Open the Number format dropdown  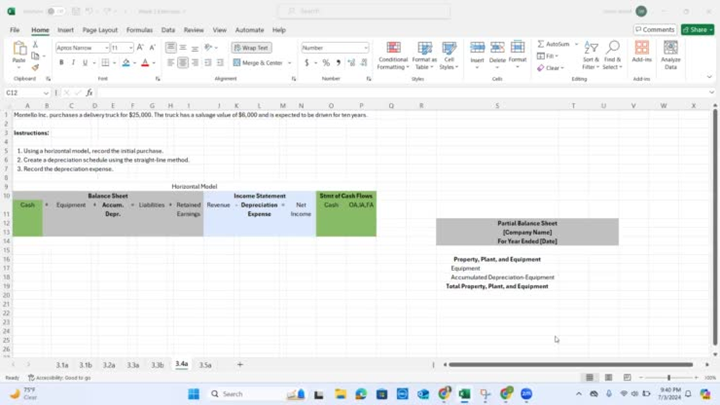pyautogui.click(x=365, y=47)
